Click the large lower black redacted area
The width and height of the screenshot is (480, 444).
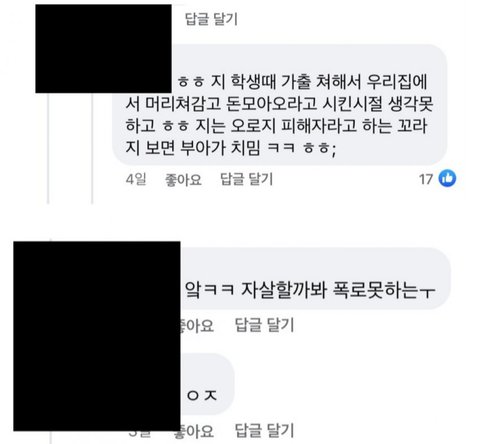pyautogui.click(x=97, y=336)
